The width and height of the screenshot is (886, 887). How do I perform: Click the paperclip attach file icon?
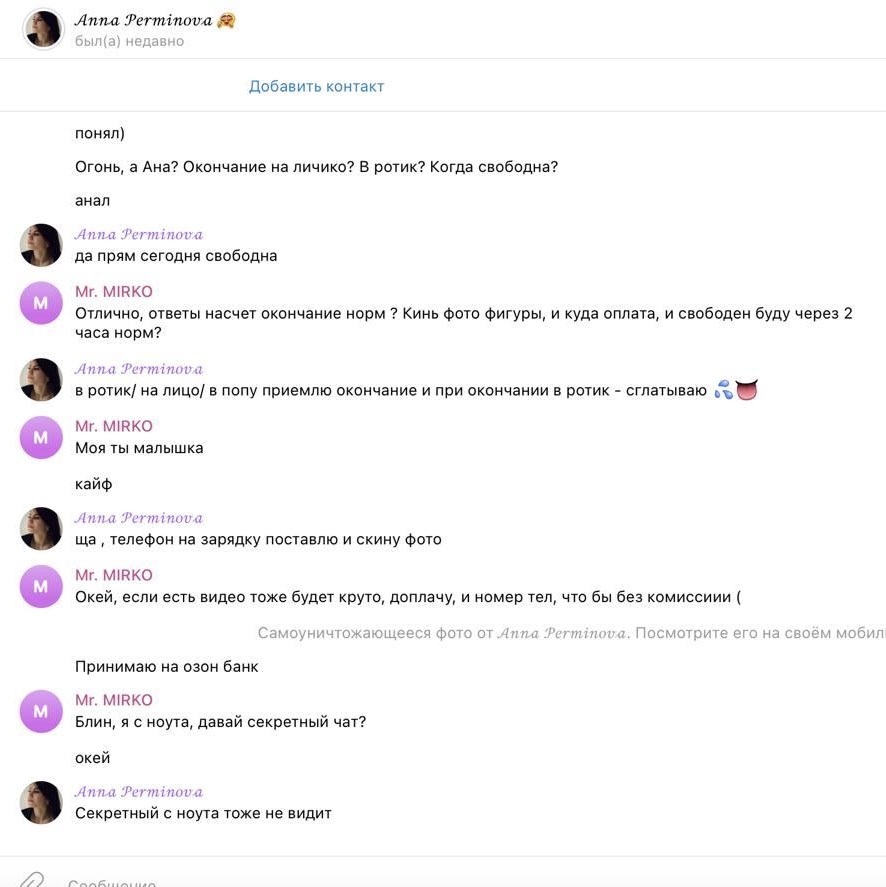(x=33, y=881)
